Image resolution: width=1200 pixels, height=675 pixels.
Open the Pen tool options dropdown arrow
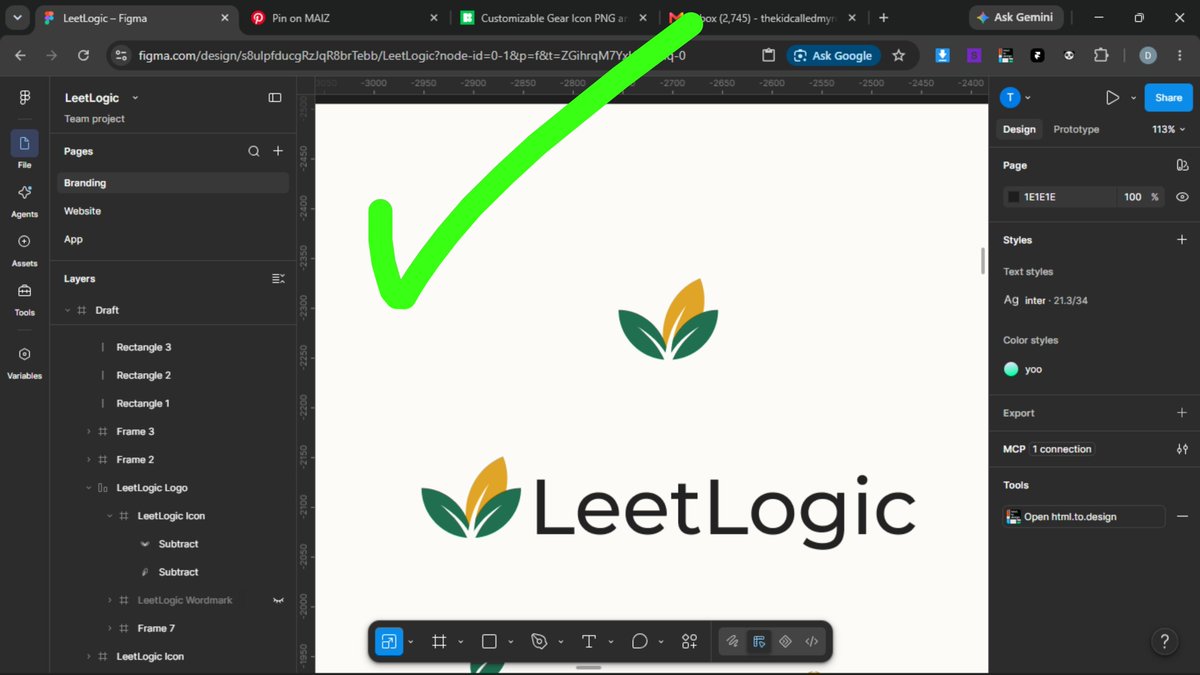tap(561, 642)
